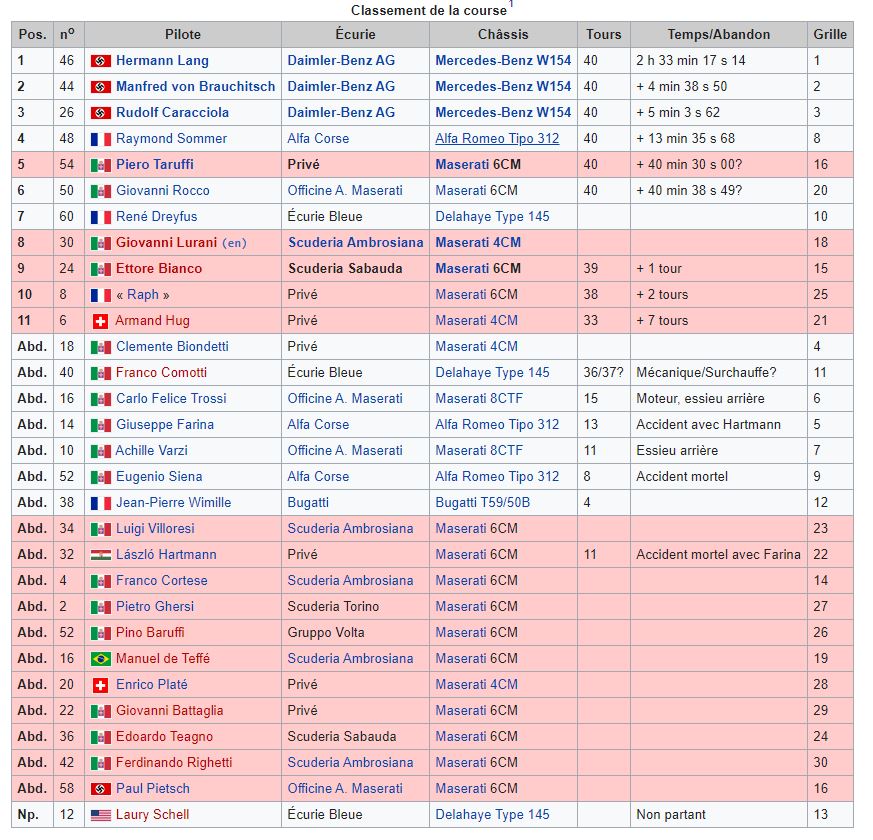
Task: Open the Paul Pietsch link
Action: point(153,788)
